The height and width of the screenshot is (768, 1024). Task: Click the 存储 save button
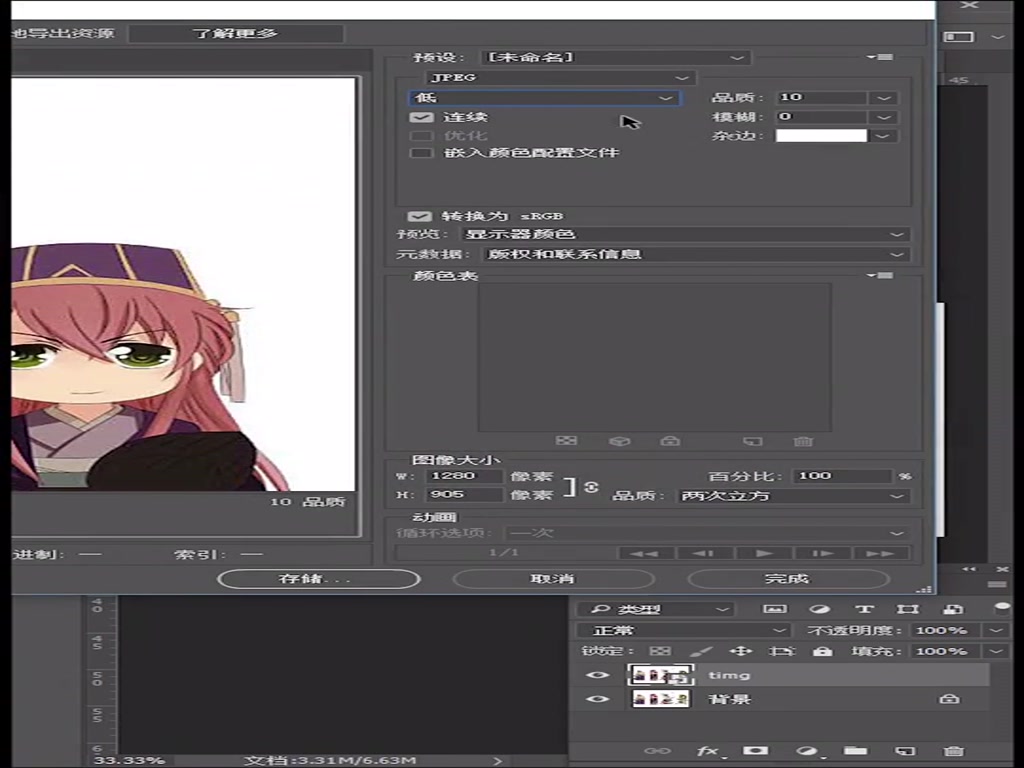tap(317, 578)
